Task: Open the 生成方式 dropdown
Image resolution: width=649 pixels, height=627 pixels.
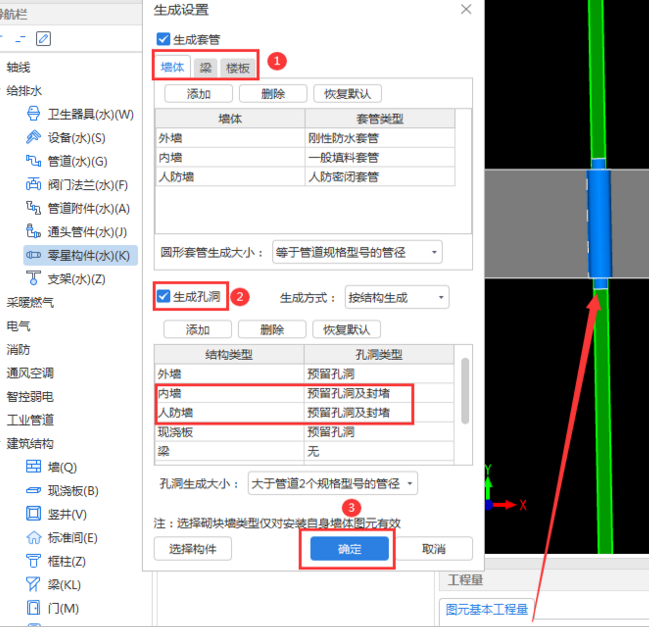Action: click(x=397, y=297)
